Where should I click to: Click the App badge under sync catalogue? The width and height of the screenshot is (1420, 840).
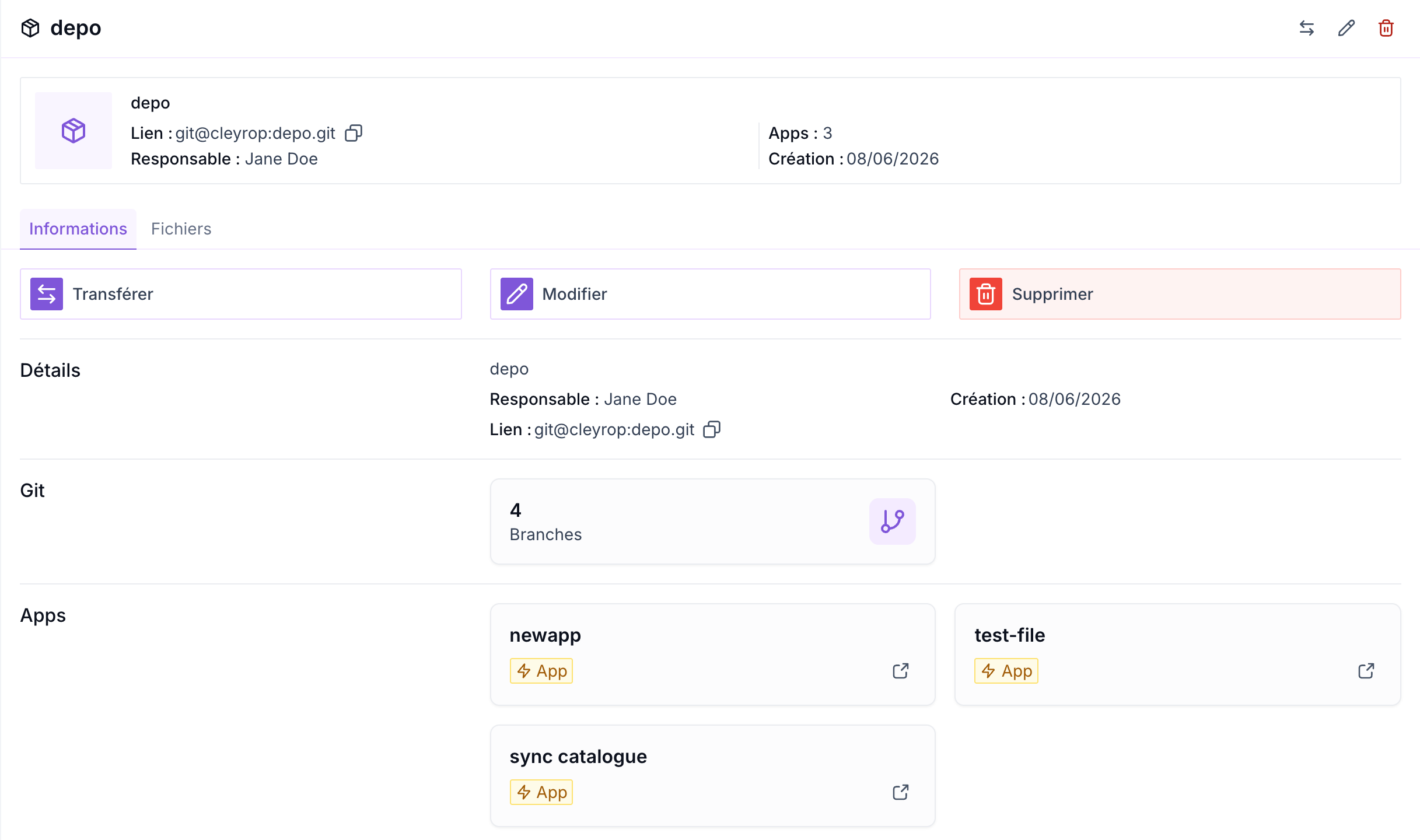pos(541,792)
